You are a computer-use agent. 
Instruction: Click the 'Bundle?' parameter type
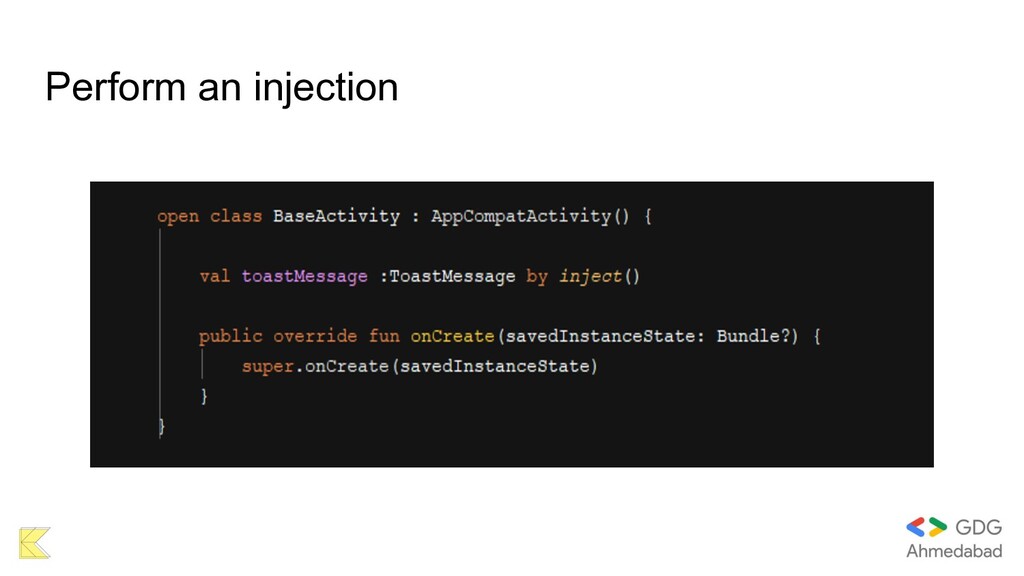pos(754,336)
